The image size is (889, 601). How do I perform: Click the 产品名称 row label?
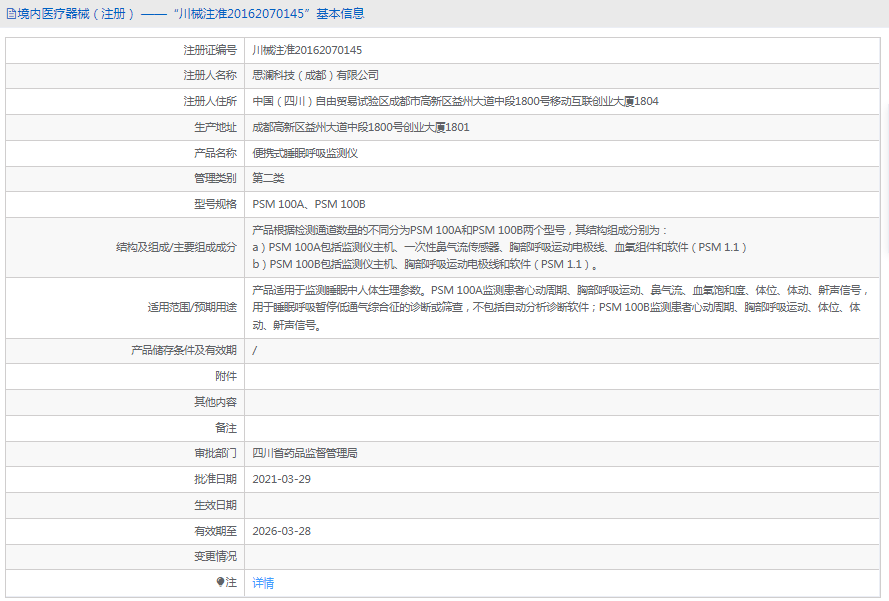pyautogui.click(x=215, y=153)
